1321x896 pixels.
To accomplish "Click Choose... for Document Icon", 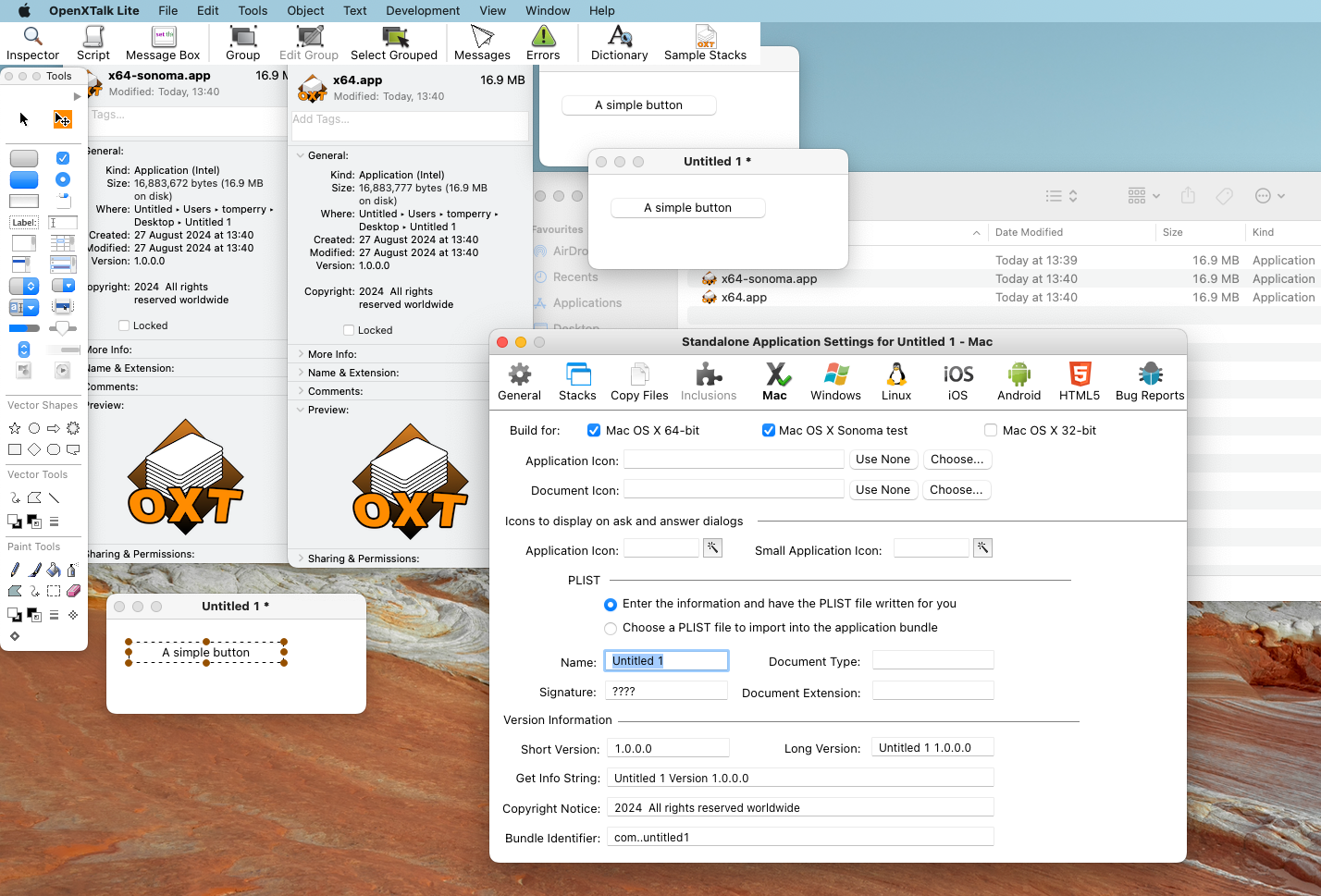I will coord(957,490).
